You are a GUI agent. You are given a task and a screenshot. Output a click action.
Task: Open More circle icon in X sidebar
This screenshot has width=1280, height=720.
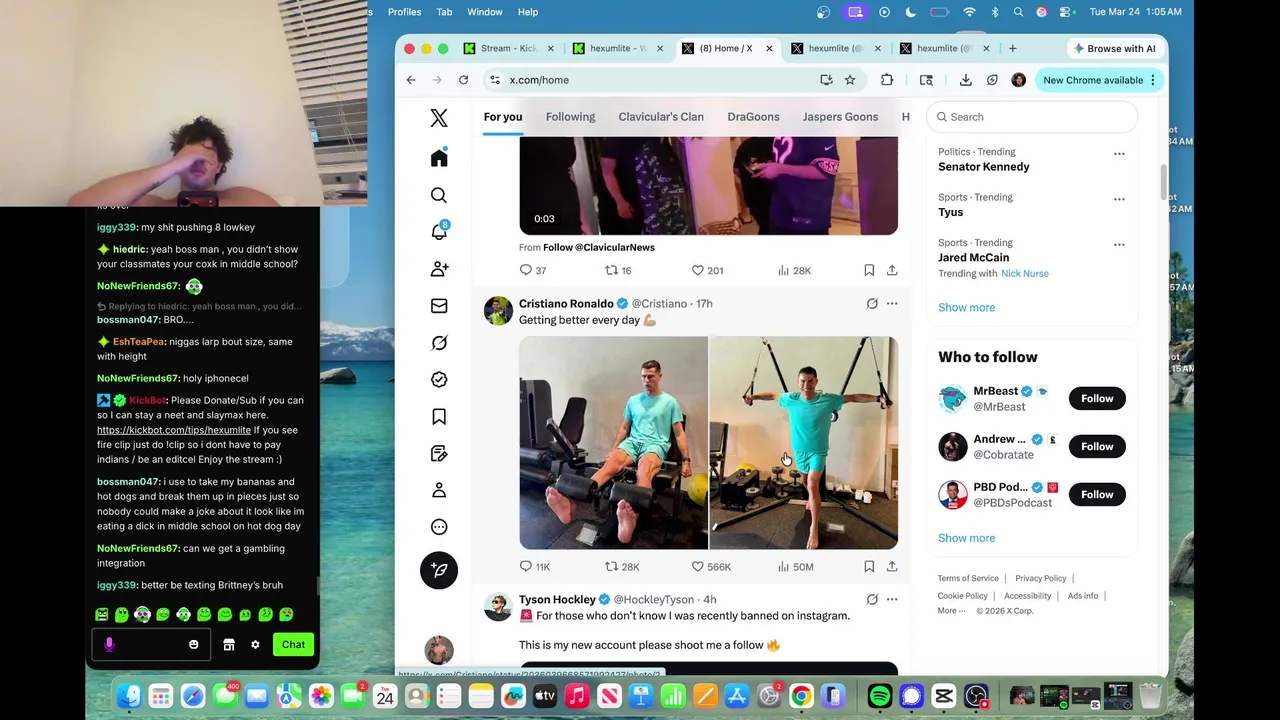coord(439,527)
